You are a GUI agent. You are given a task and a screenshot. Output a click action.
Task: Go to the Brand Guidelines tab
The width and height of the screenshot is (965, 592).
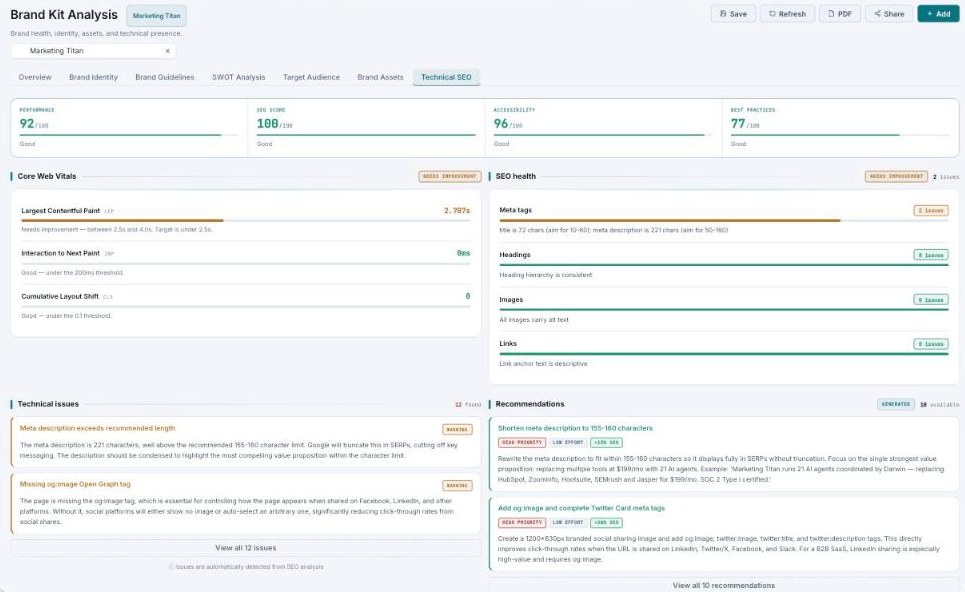pyautogui.click(x=165, y=78)
